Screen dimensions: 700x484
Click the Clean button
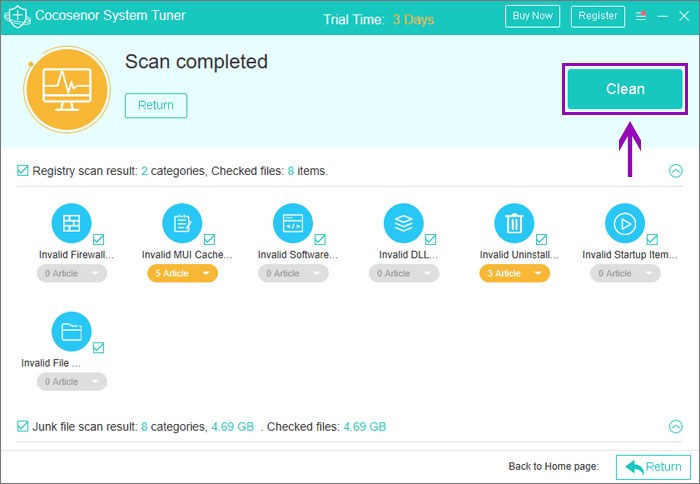[x=625, y=89]
